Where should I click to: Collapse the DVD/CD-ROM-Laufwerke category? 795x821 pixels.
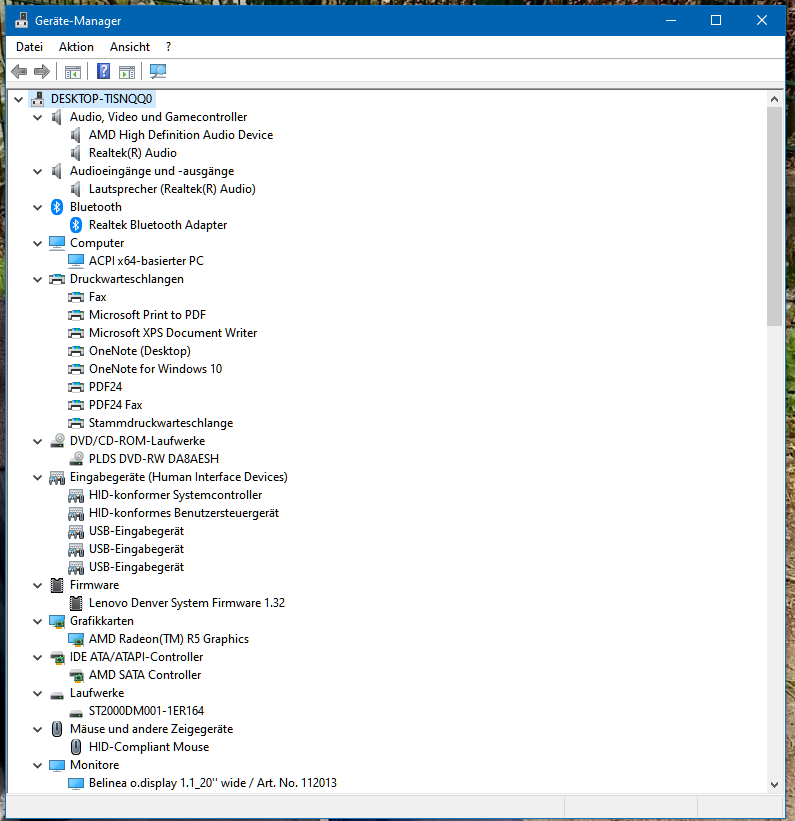pos(38,441)
